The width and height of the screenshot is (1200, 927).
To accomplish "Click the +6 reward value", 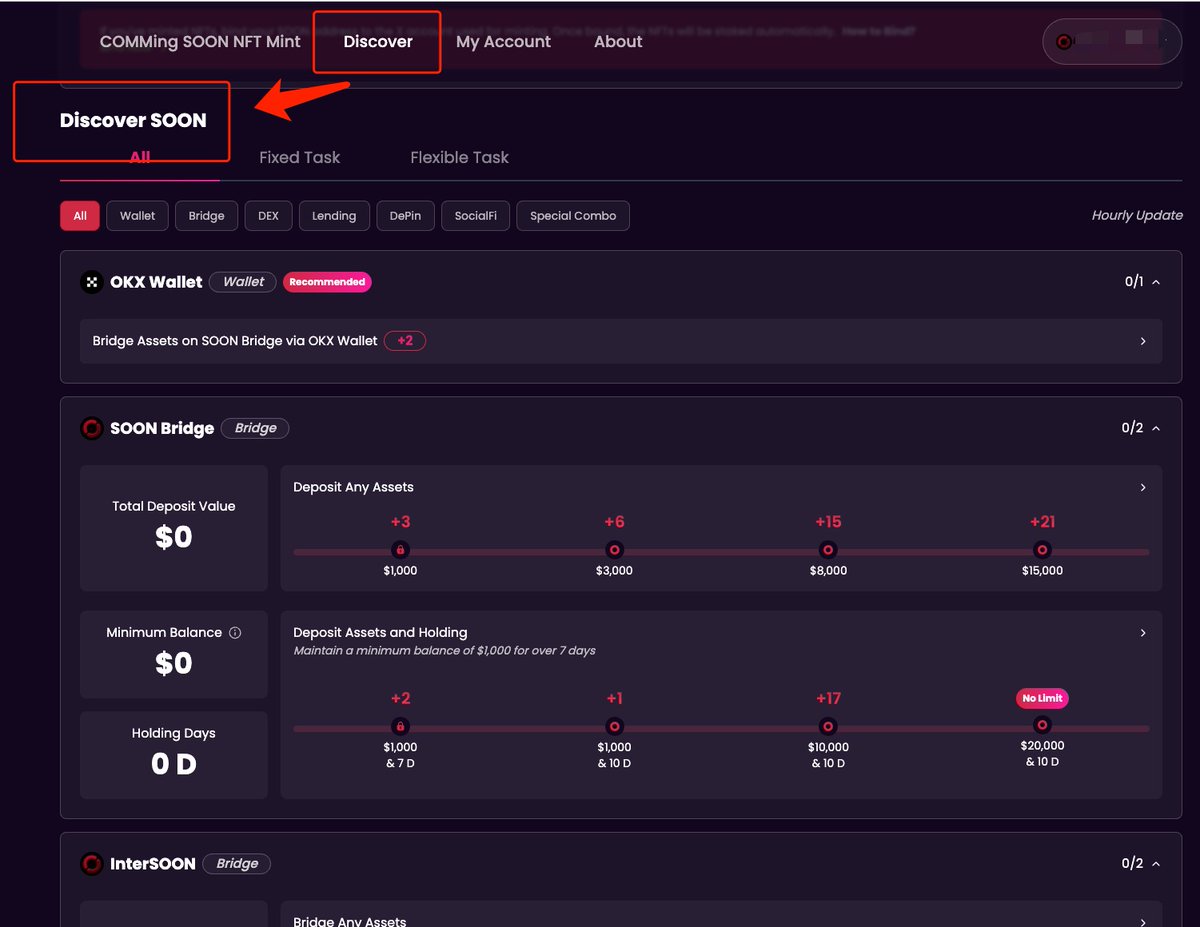I will click(x=614, y=522).
